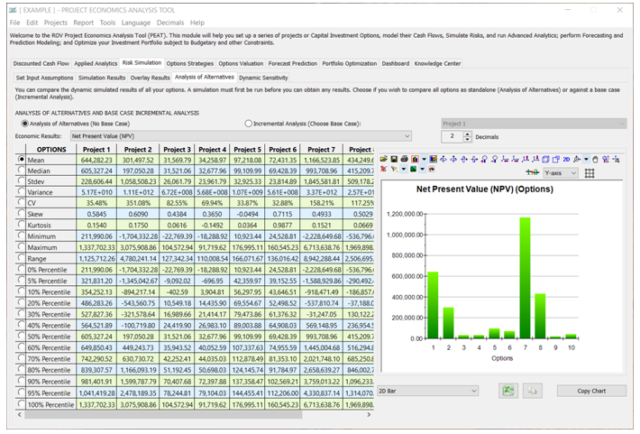Click the red-brown icon ending second toolbar row

pyautogui.click(x=431, y=169)
